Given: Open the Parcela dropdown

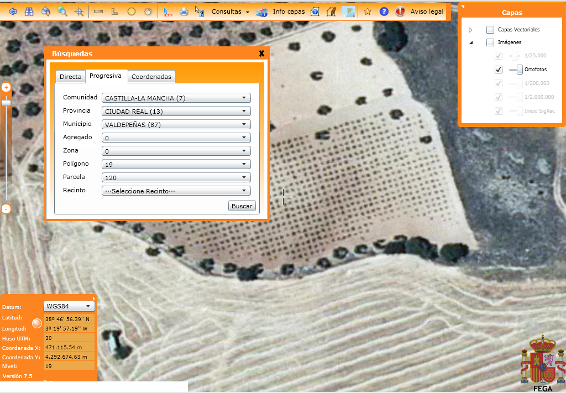Looking at the screenshot, I should [x=176, y=177].
